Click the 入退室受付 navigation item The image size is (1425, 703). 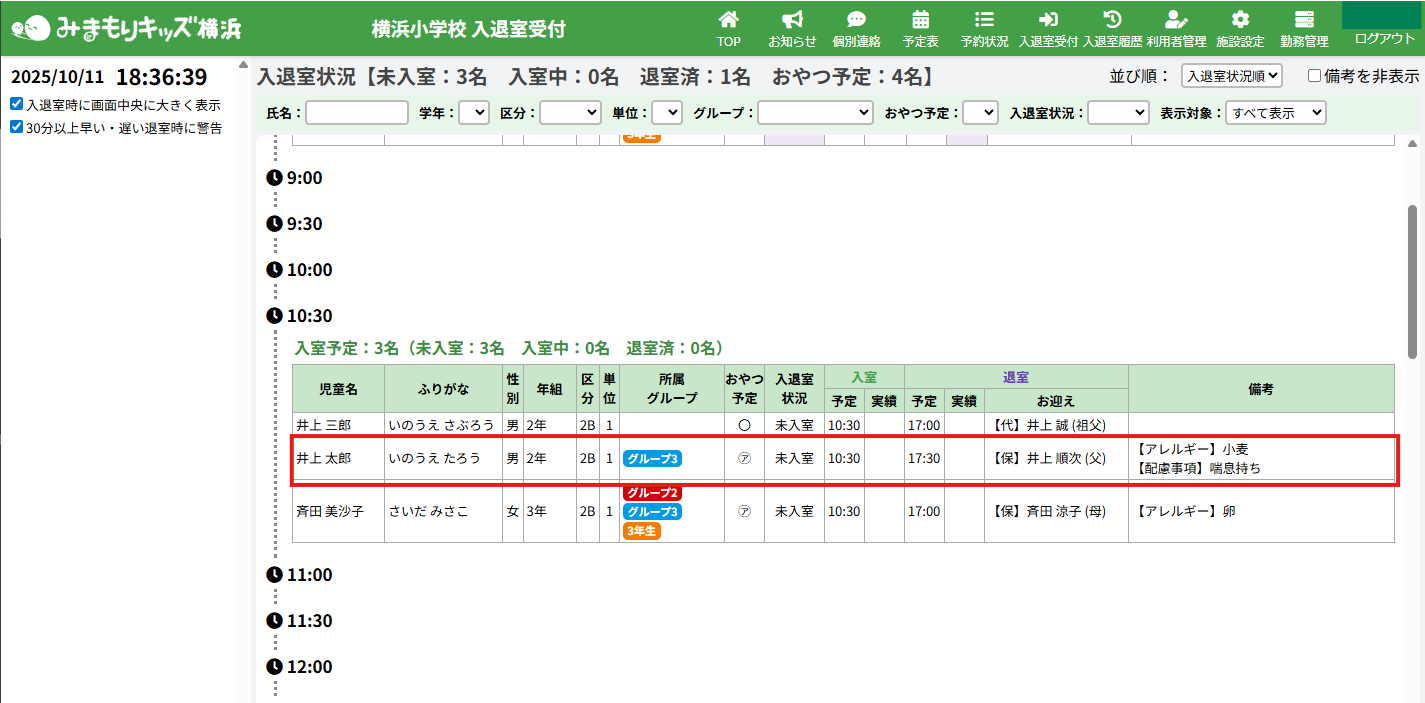1048,29
